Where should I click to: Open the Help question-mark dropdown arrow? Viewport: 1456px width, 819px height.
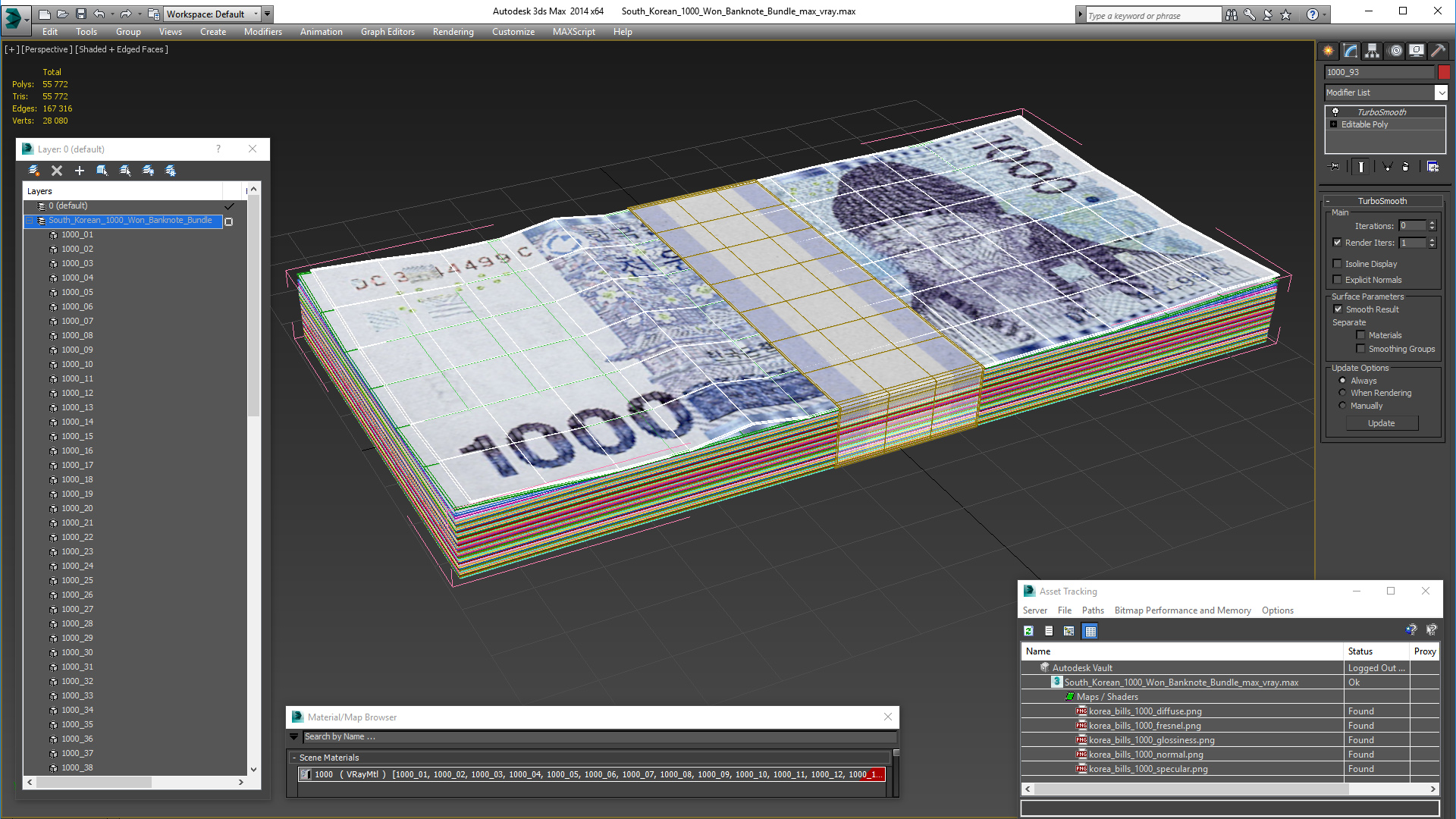pos(1325,14)
